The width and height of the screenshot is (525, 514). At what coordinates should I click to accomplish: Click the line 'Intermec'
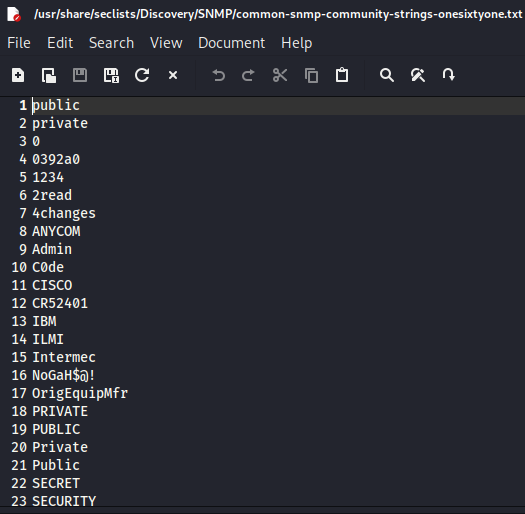[x=64, y=357]
